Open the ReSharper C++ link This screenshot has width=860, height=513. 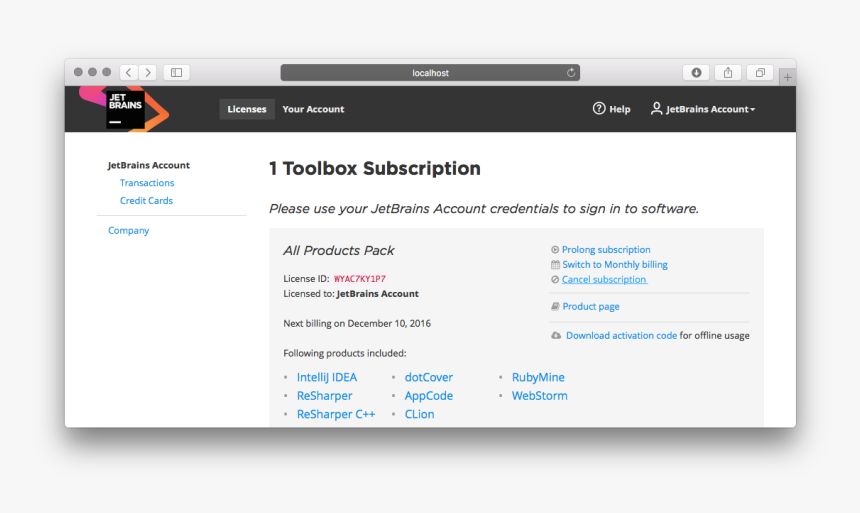click(x=336, y=414)
